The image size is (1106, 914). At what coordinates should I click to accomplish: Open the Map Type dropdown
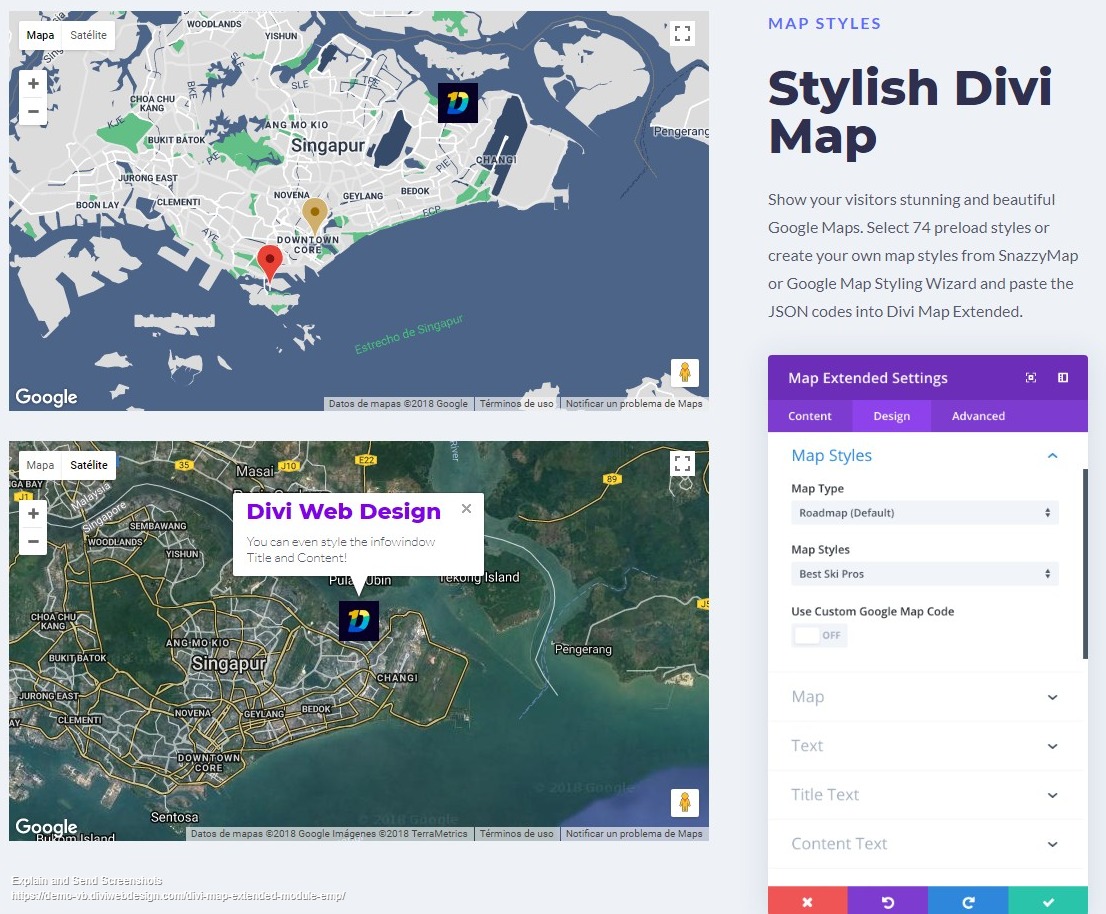coord(924,513)
